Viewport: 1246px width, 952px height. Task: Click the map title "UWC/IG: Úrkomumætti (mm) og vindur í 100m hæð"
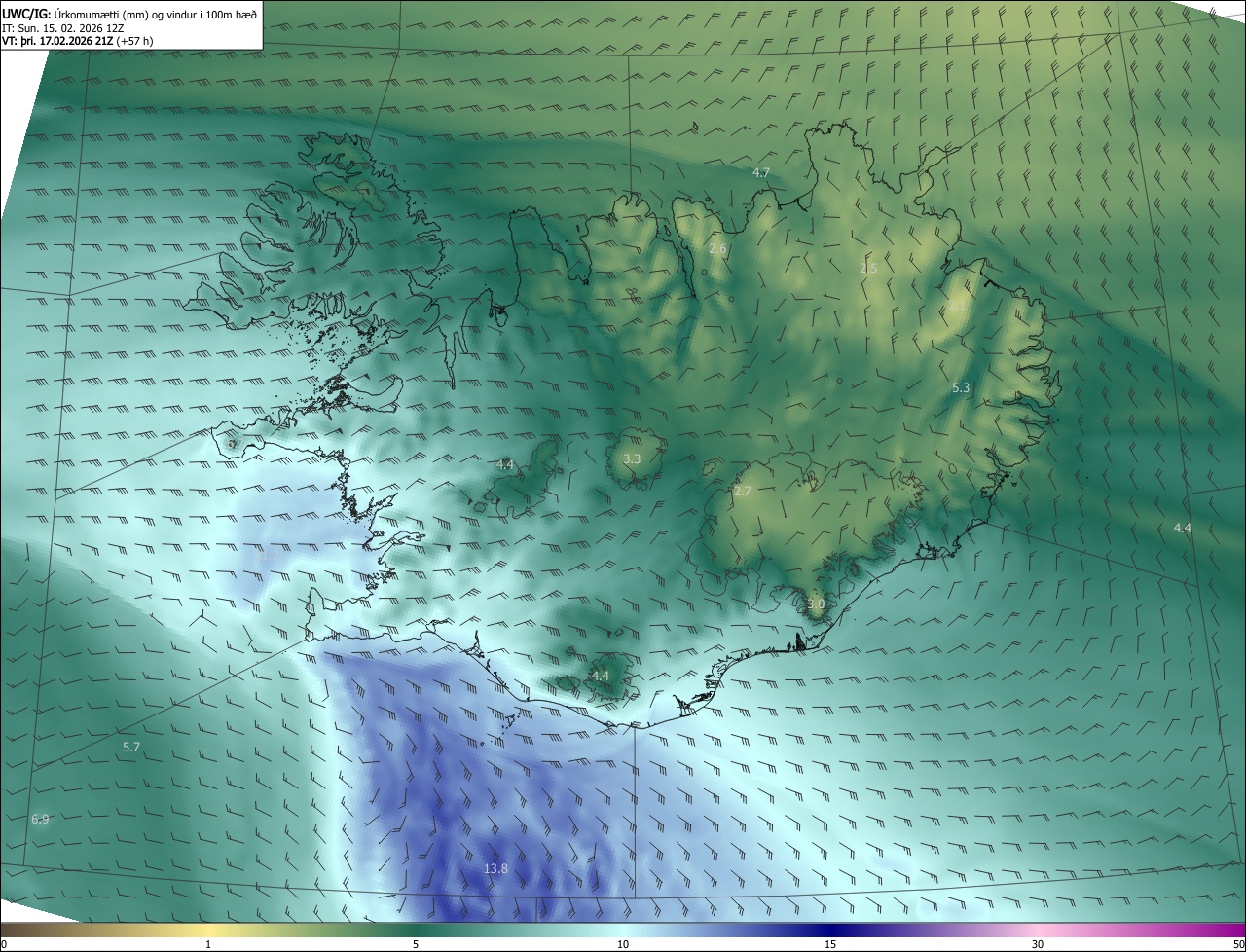pos(129,14)
